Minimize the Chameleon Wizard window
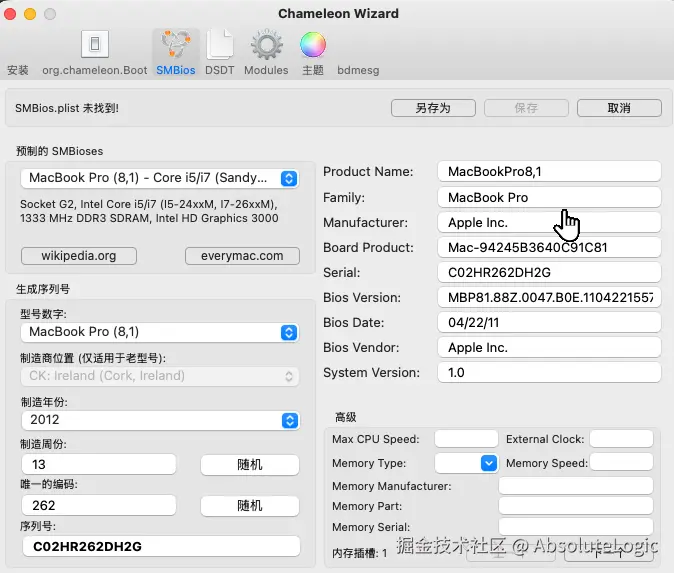The image size is (674, 573). pyautogui.click(x=30, y=14)
